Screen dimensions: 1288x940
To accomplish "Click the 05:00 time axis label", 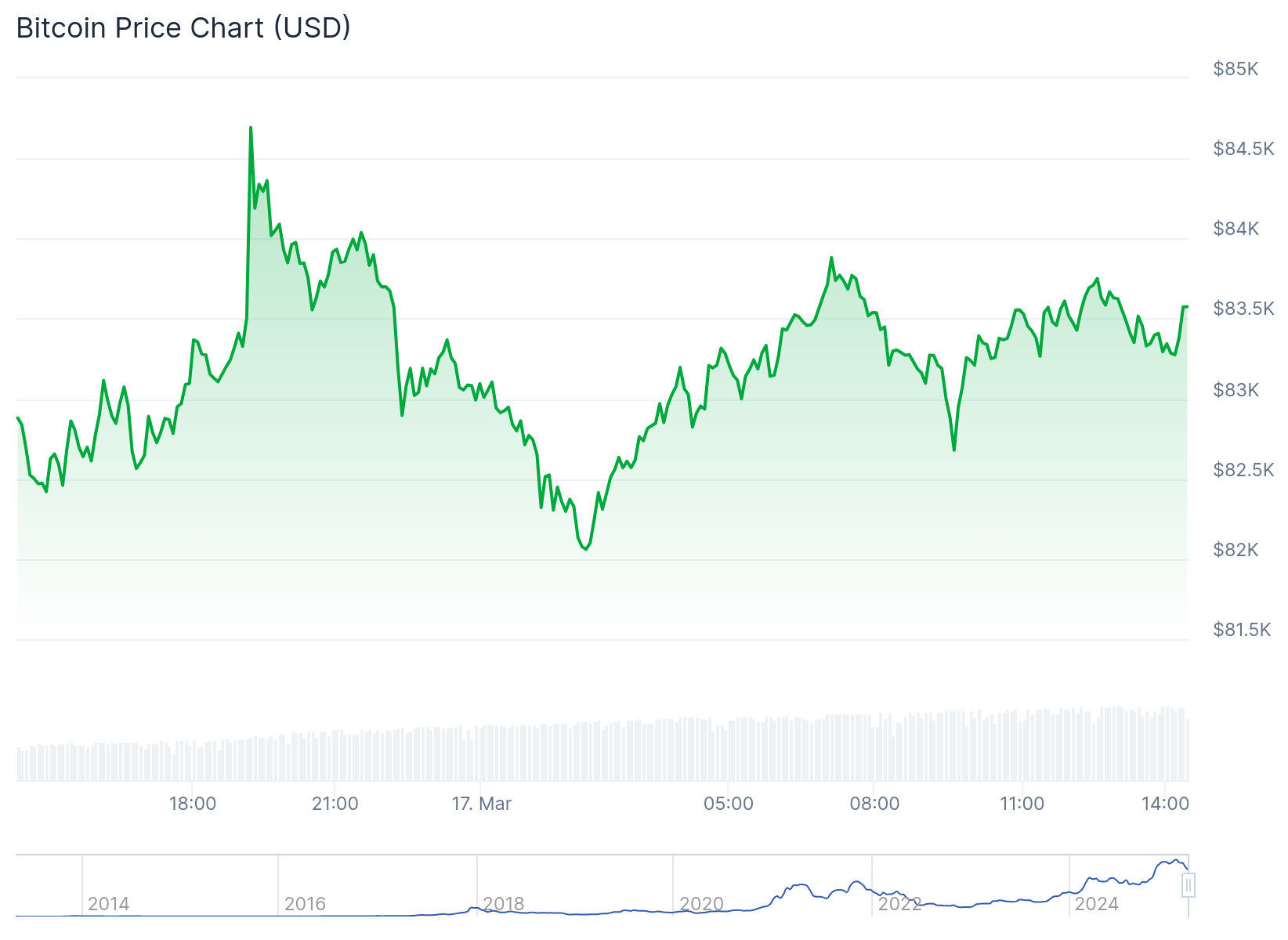I will pyautogui.click(x=729, y=804).
